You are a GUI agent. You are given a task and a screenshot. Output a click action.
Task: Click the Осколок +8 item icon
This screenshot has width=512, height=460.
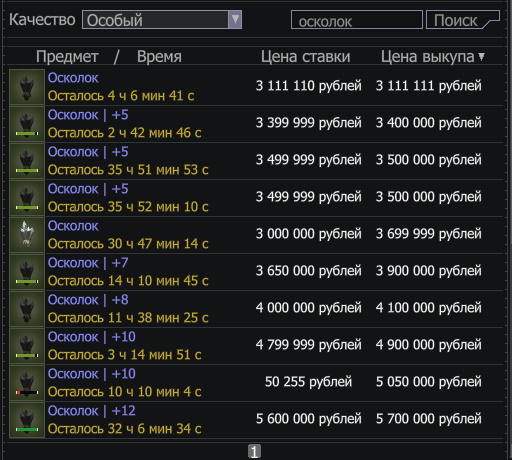tap(27, 309)
